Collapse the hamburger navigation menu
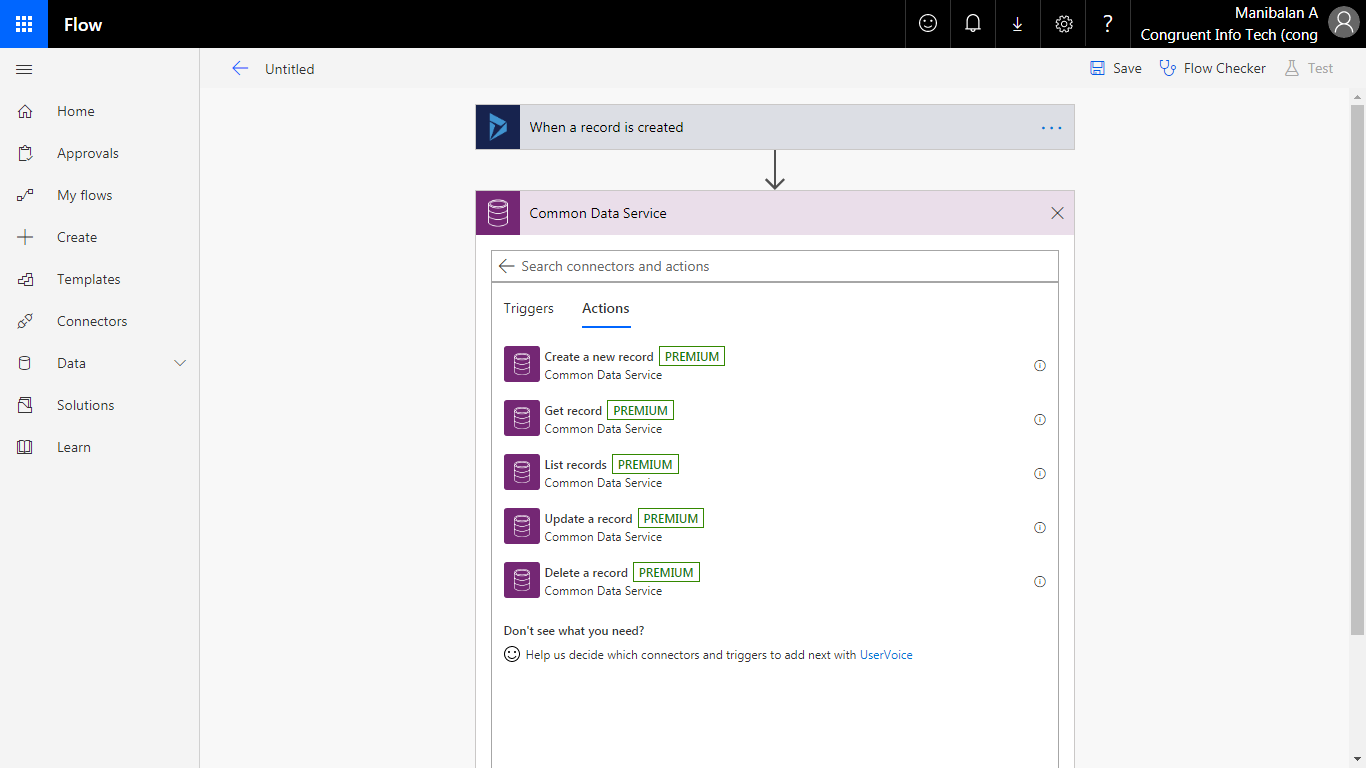 25,69
